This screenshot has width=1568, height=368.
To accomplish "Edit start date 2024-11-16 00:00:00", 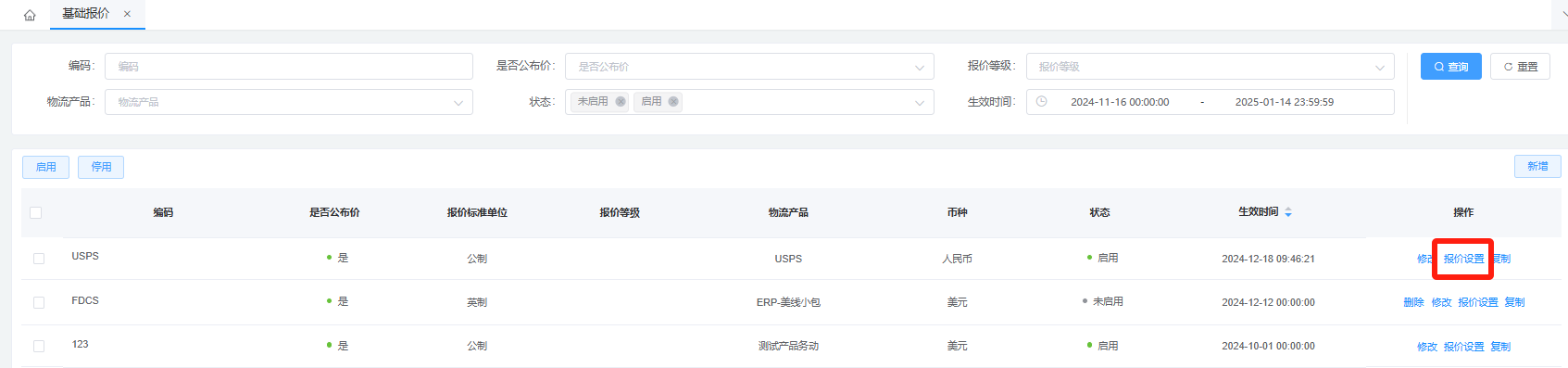I will click(x=1120, y=102).
